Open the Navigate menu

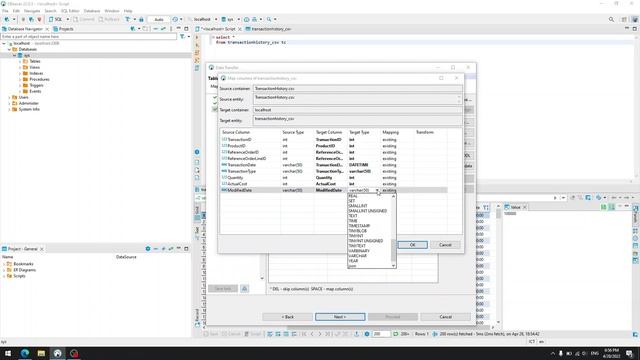point(32,11)
